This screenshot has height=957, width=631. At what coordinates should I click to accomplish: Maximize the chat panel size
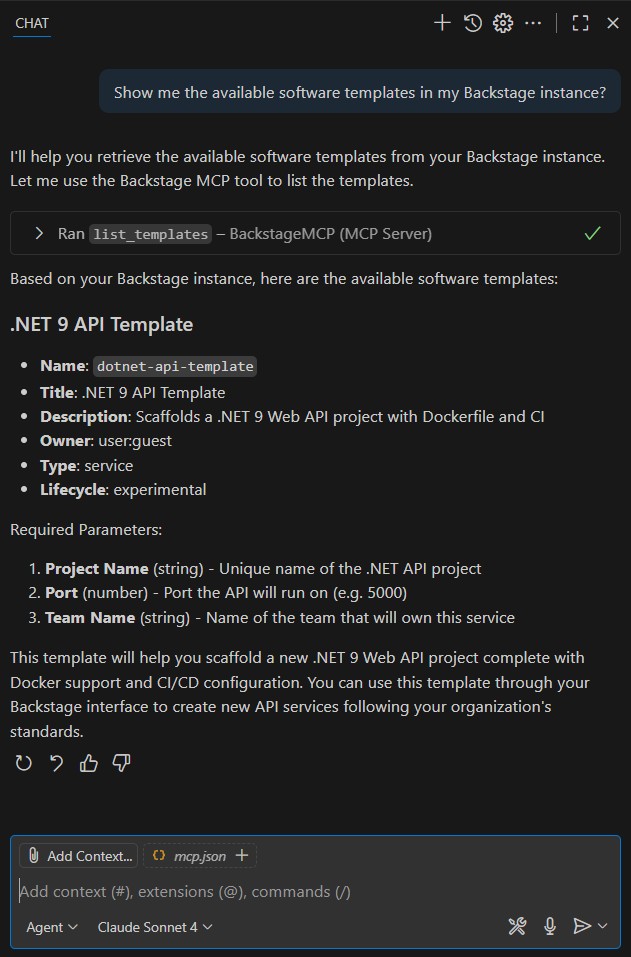pyautogui.click(x=580, y=23)
